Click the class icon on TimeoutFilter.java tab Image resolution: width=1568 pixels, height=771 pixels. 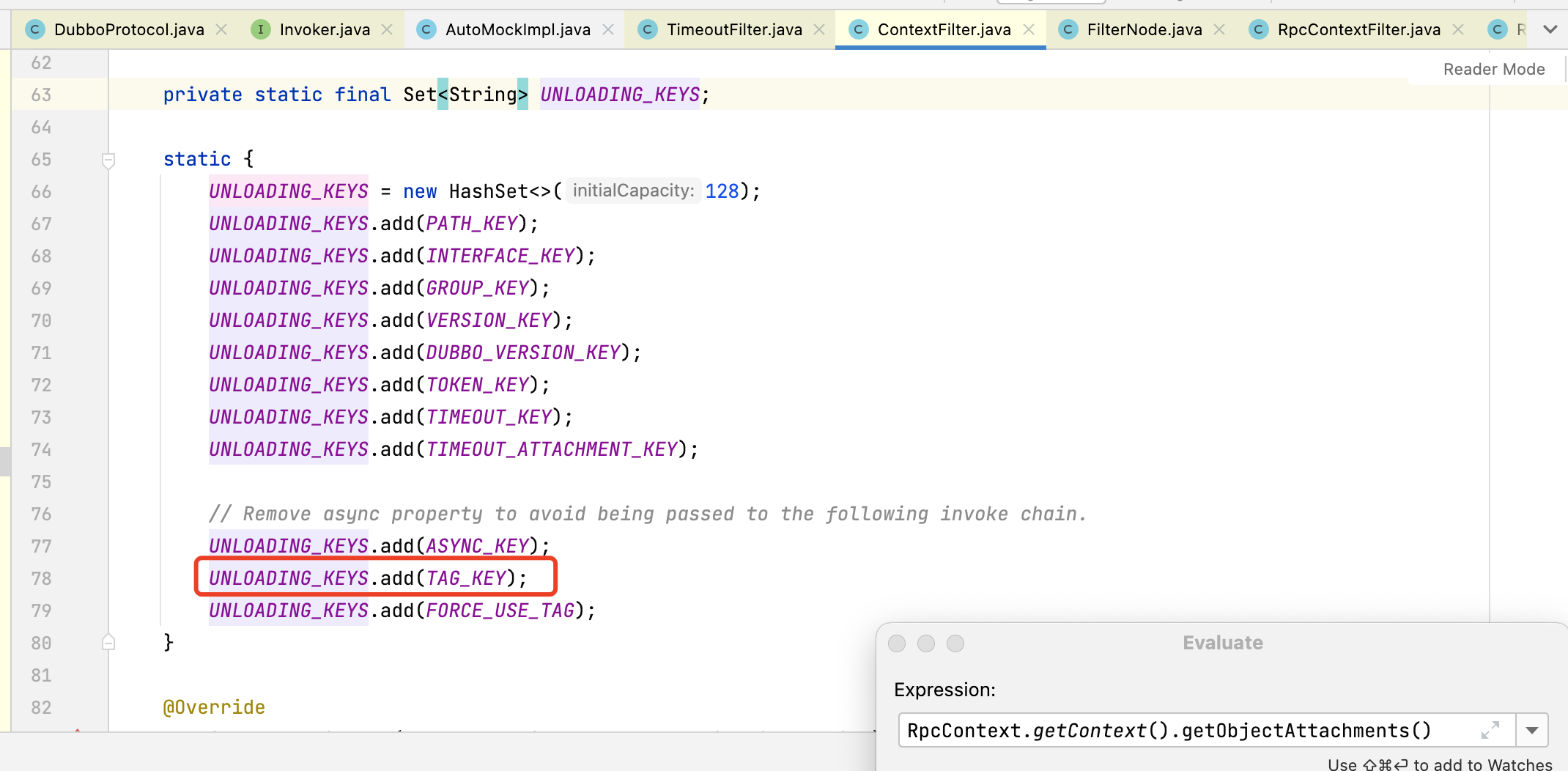[x=647, y=29]
